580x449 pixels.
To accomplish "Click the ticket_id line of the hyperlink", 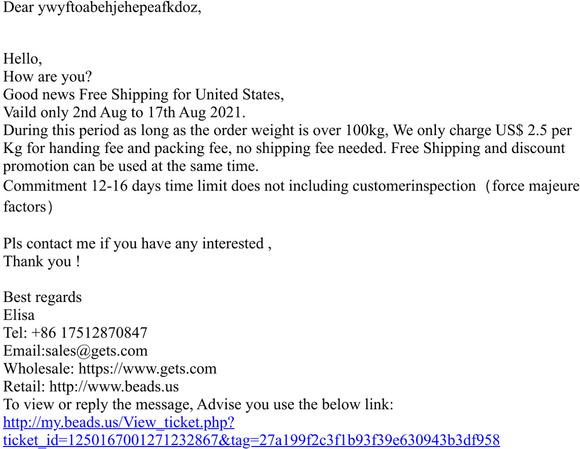I will pos(252,440).
